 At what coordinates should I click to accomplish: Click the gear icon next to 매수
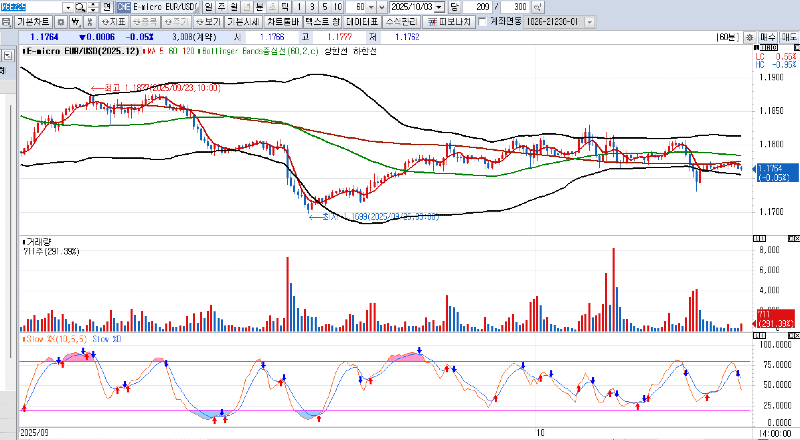coord(747,36)
